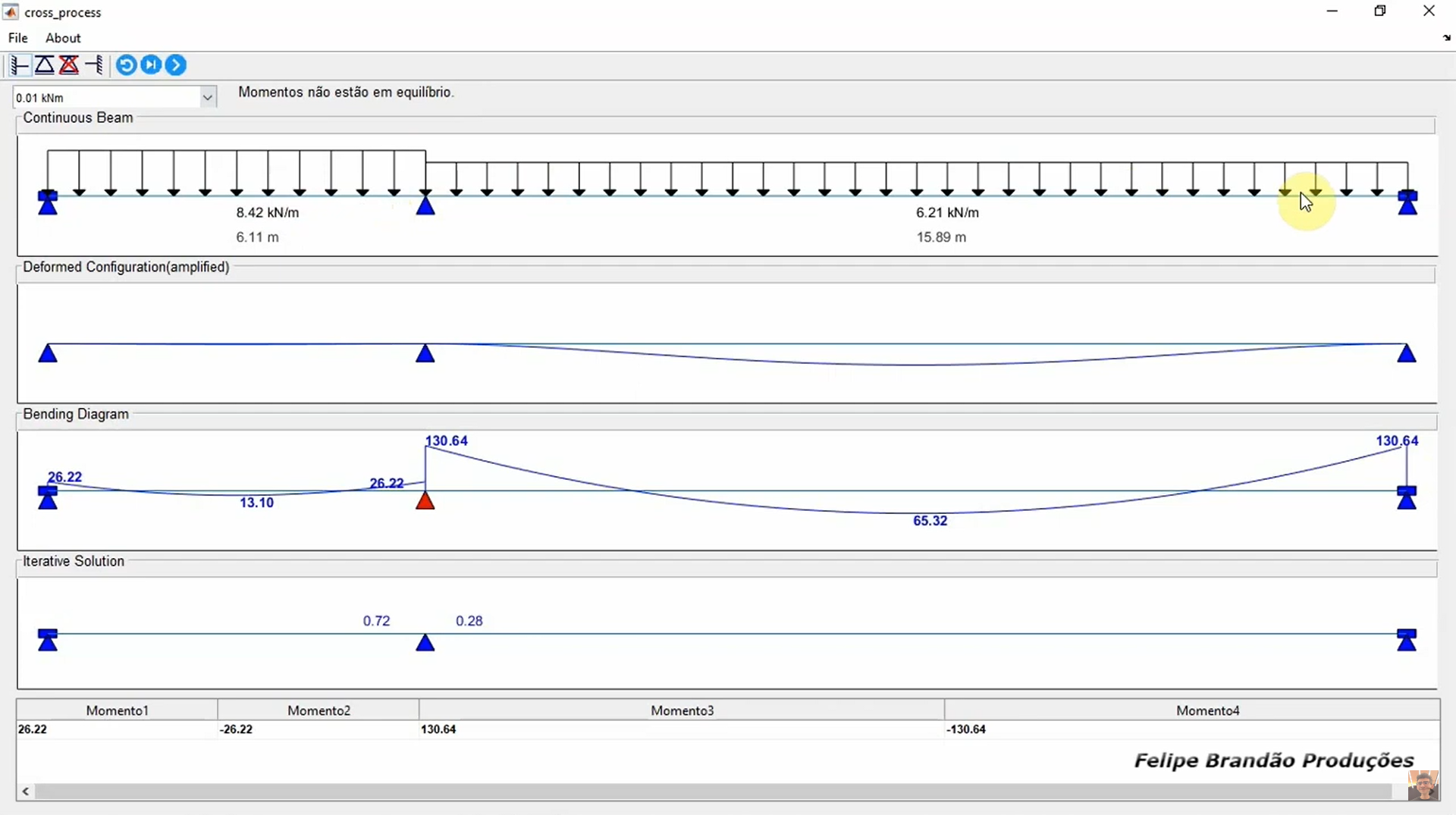
Task: Open the About menu
Action: point(63,38)
